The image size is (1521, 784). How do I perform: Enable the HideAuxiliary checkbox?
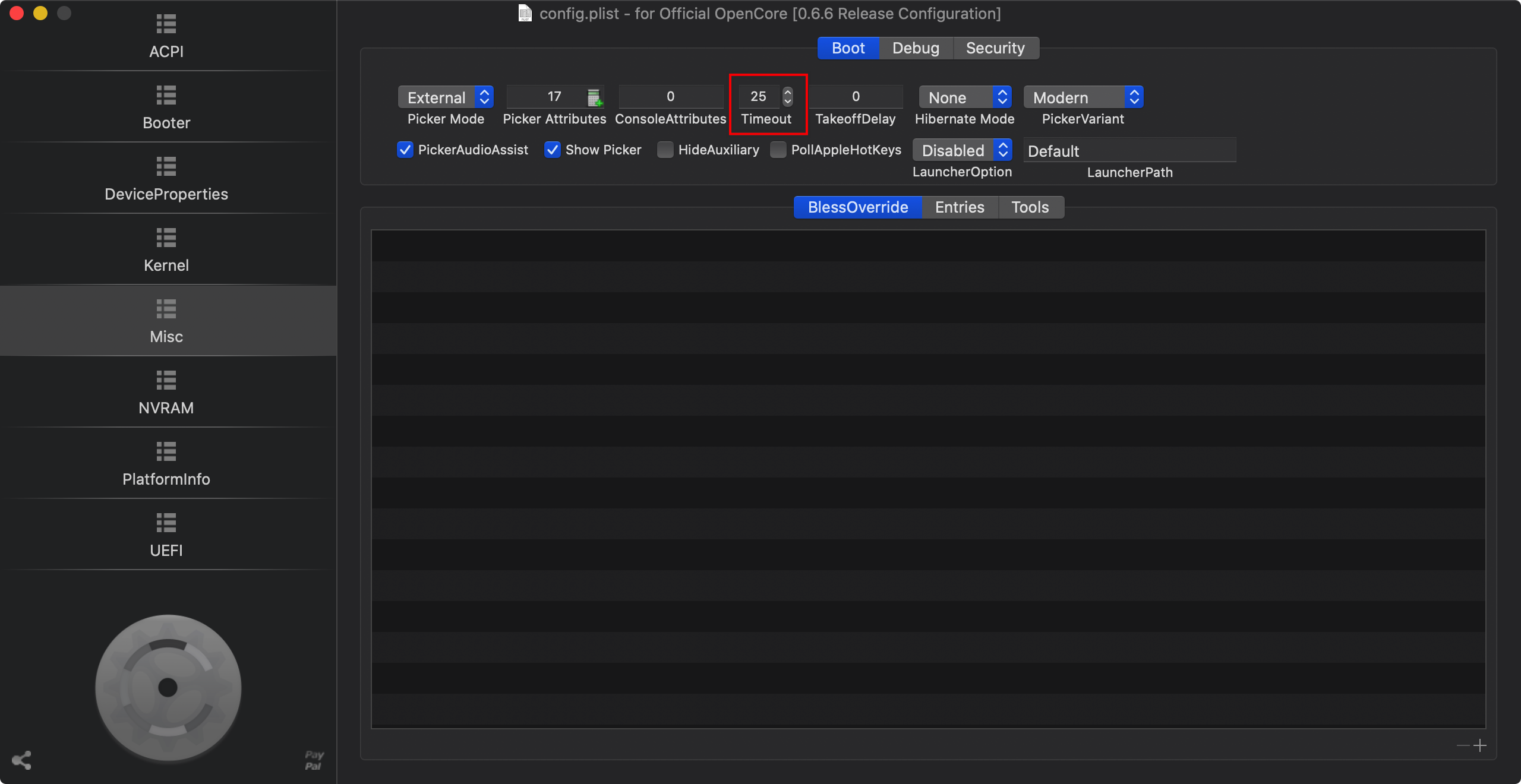pyautogui.click(x=665, y=150)
